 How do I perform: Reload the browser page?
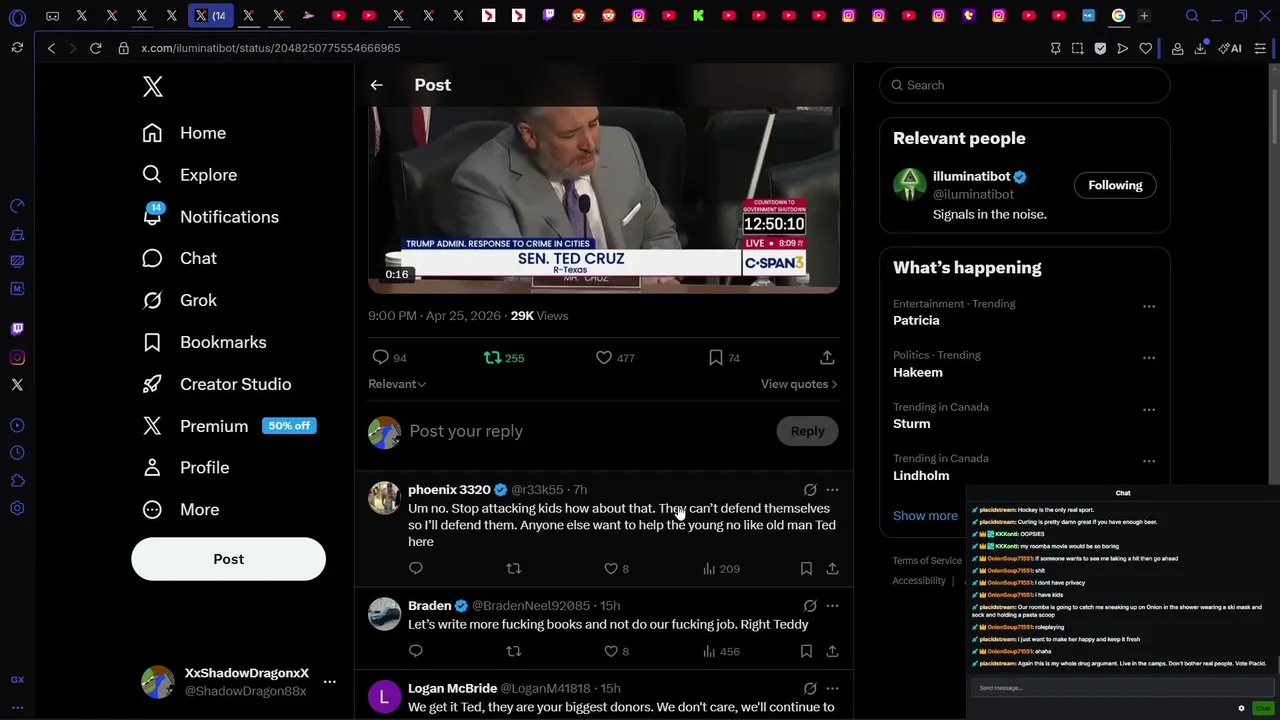pos(96,48)
